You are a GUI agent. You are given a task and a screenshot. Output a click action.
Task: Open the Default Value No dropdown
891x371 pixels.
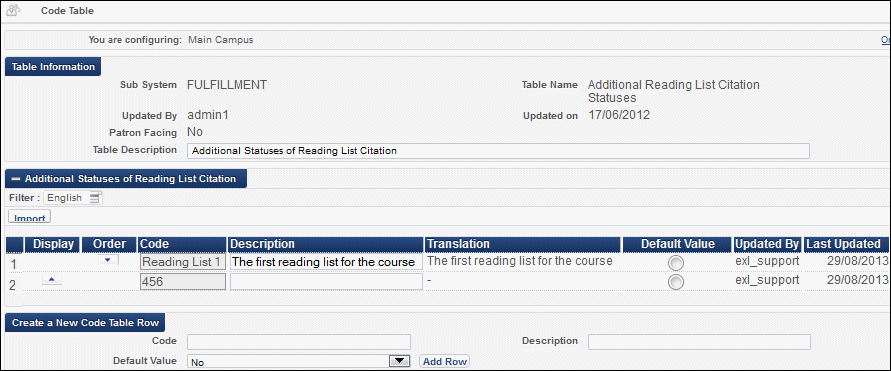pos(299,361)
